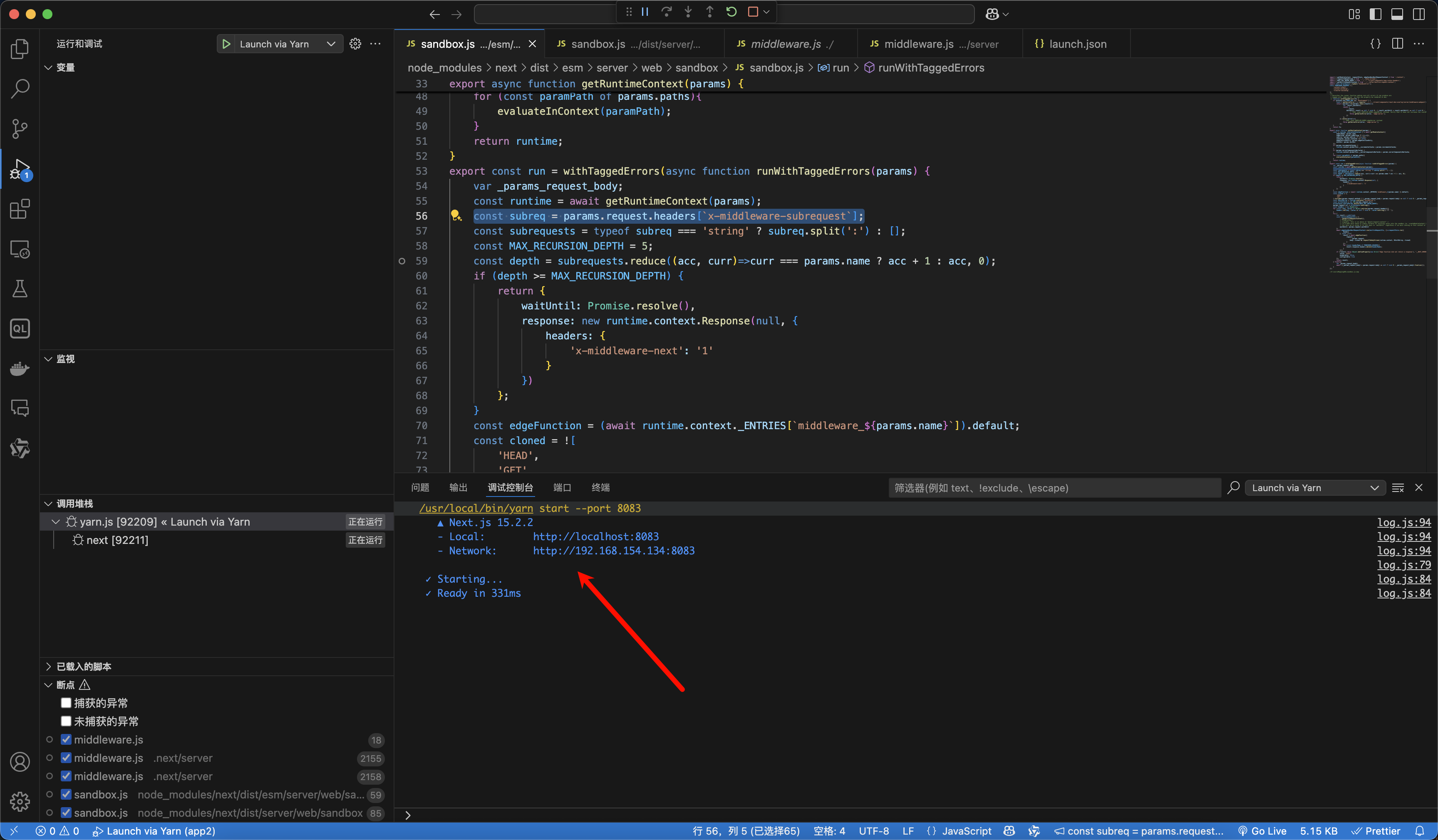Open the Remote Explorer view

[x=20, y=249]
